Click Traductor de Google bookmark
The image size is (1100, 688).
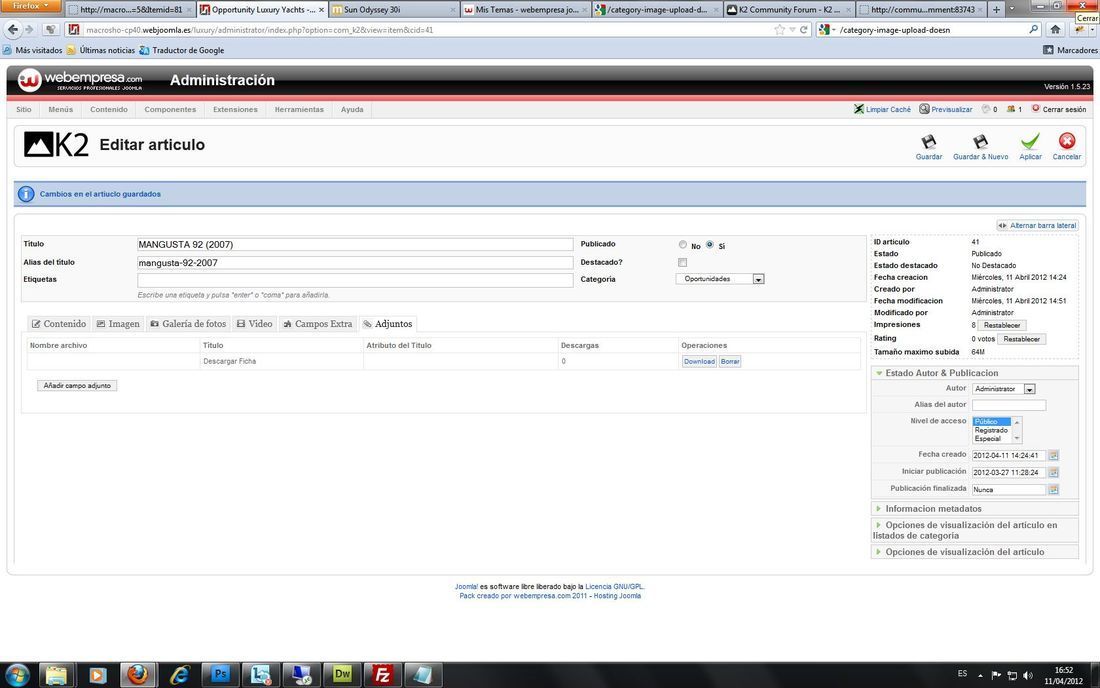(182, 50)
